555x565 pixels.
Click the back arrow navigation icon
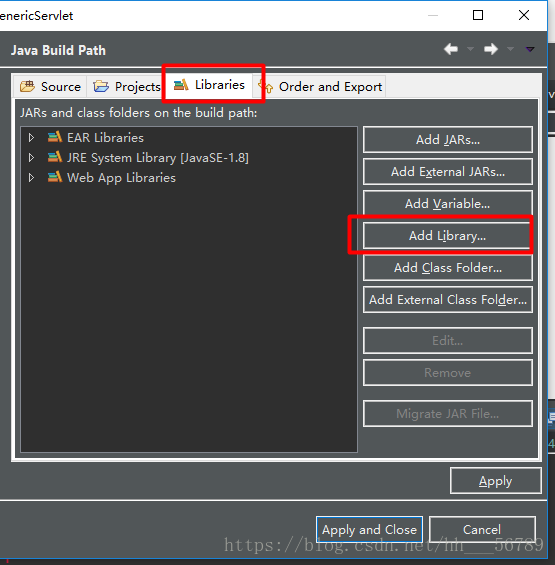coord(451,49)
